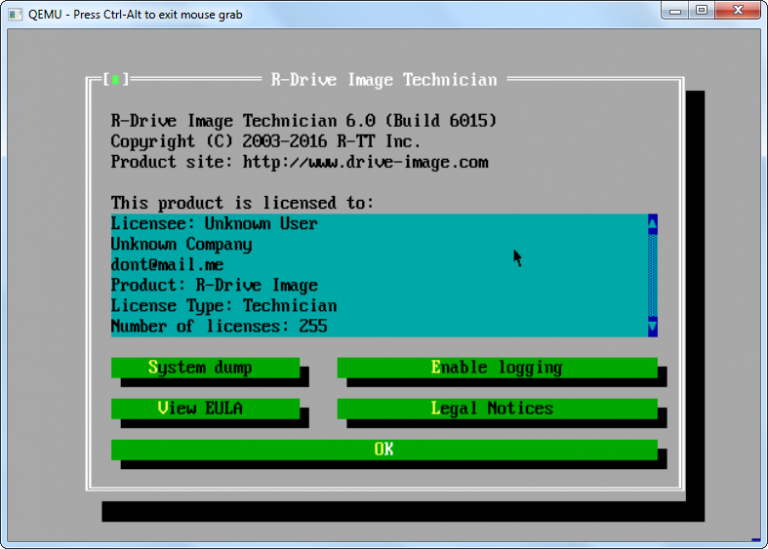Minimize the QEMU window
The width and height of the screenshot is (768, 549).
tap(675, 10)
